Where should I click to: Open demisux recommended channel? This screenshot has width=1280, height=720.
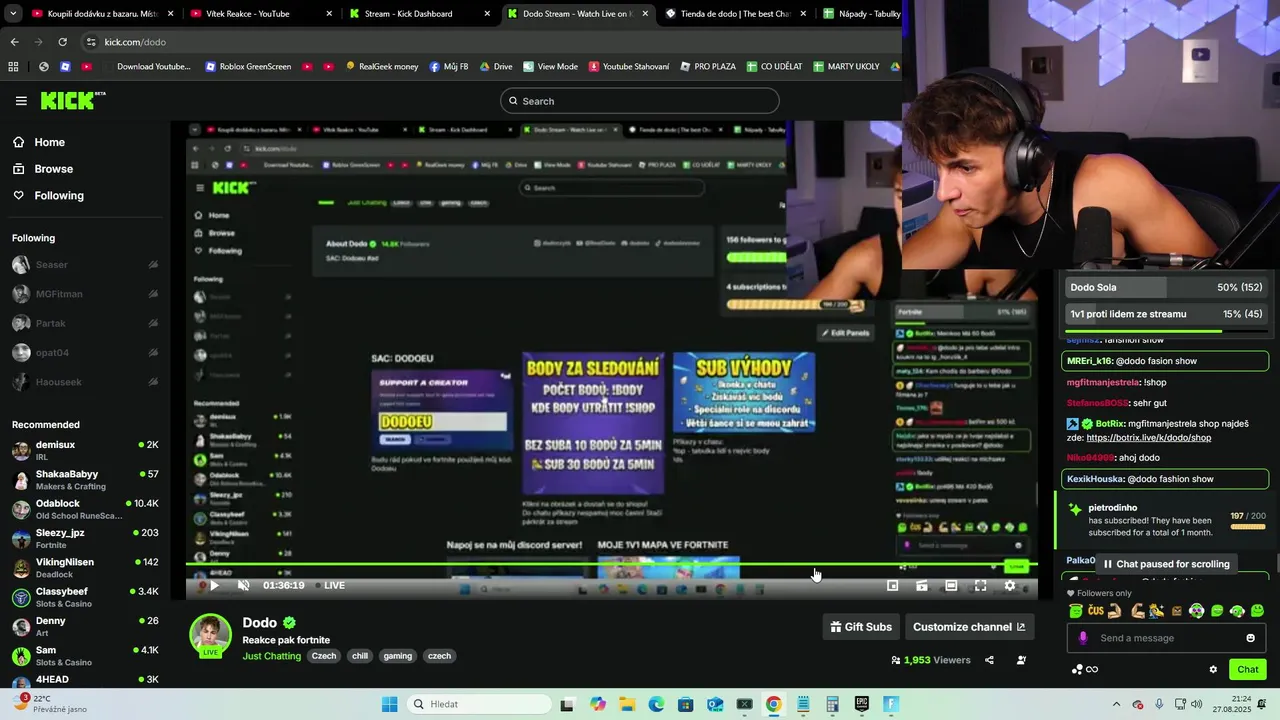(x=85, y=450)
